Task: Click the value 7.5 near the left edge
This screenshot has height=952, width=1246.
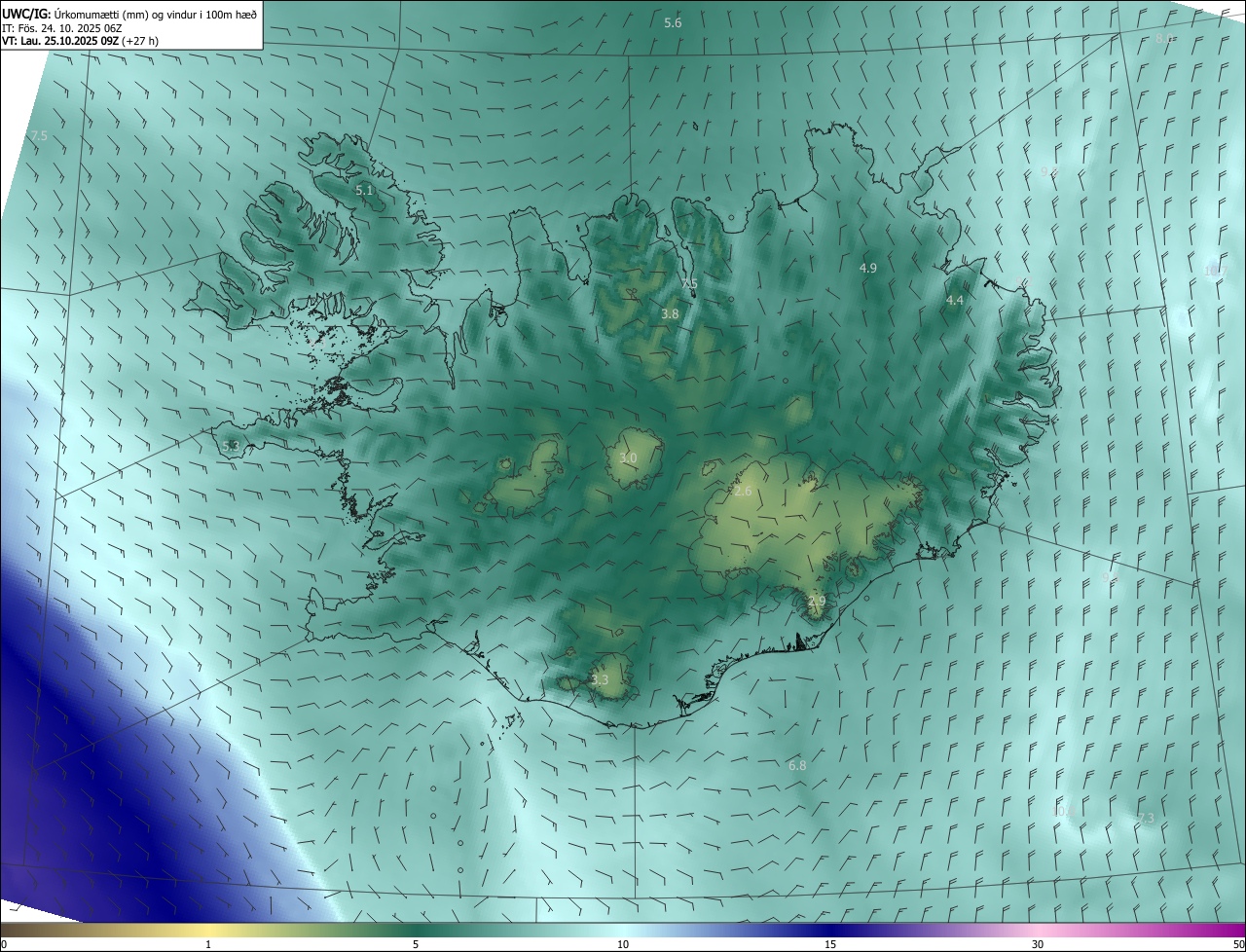Action: click(39, 136)
